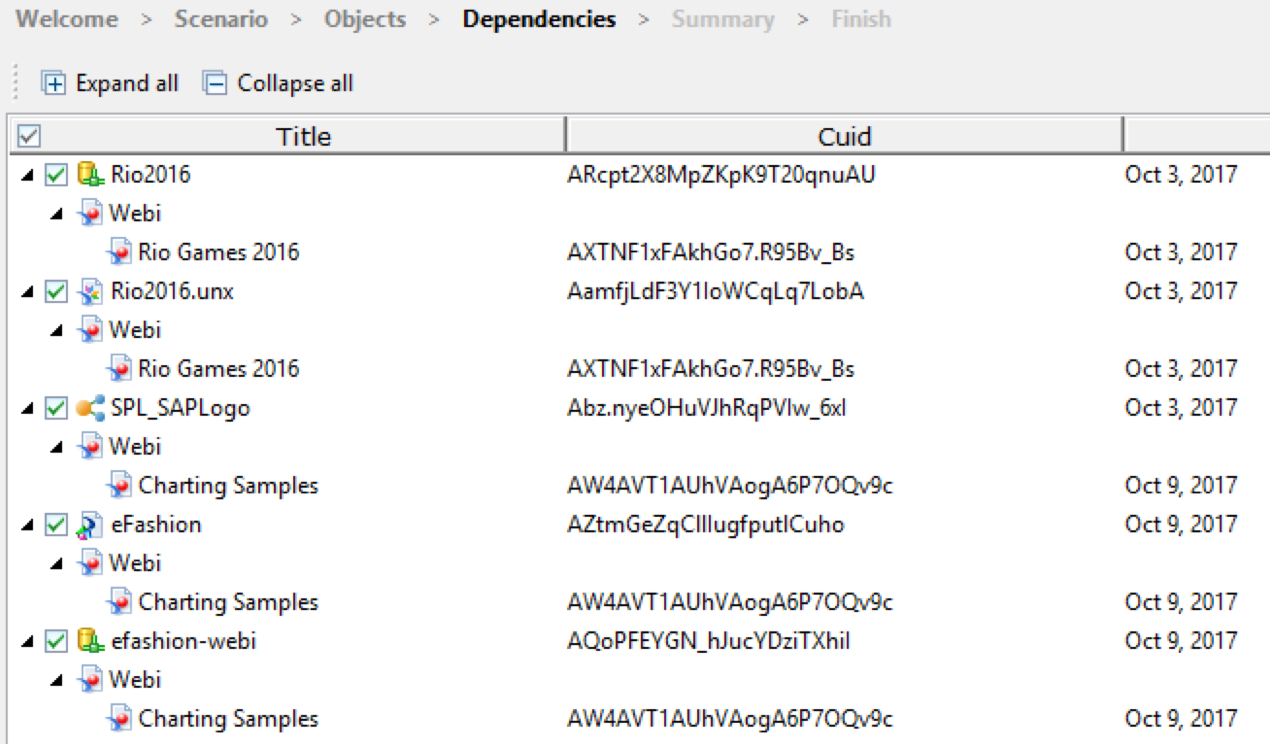Go to the Objects wizard step
Viewport: 1270px width, 744px height.
pos(365,19)
